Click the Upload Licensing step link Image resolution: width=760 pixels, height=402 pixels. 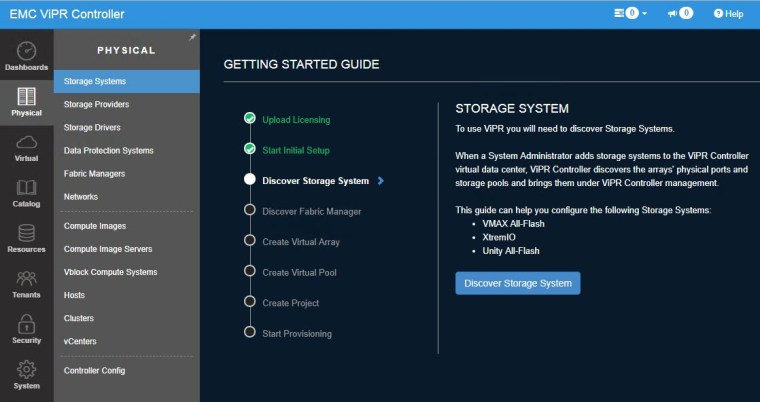296,120
